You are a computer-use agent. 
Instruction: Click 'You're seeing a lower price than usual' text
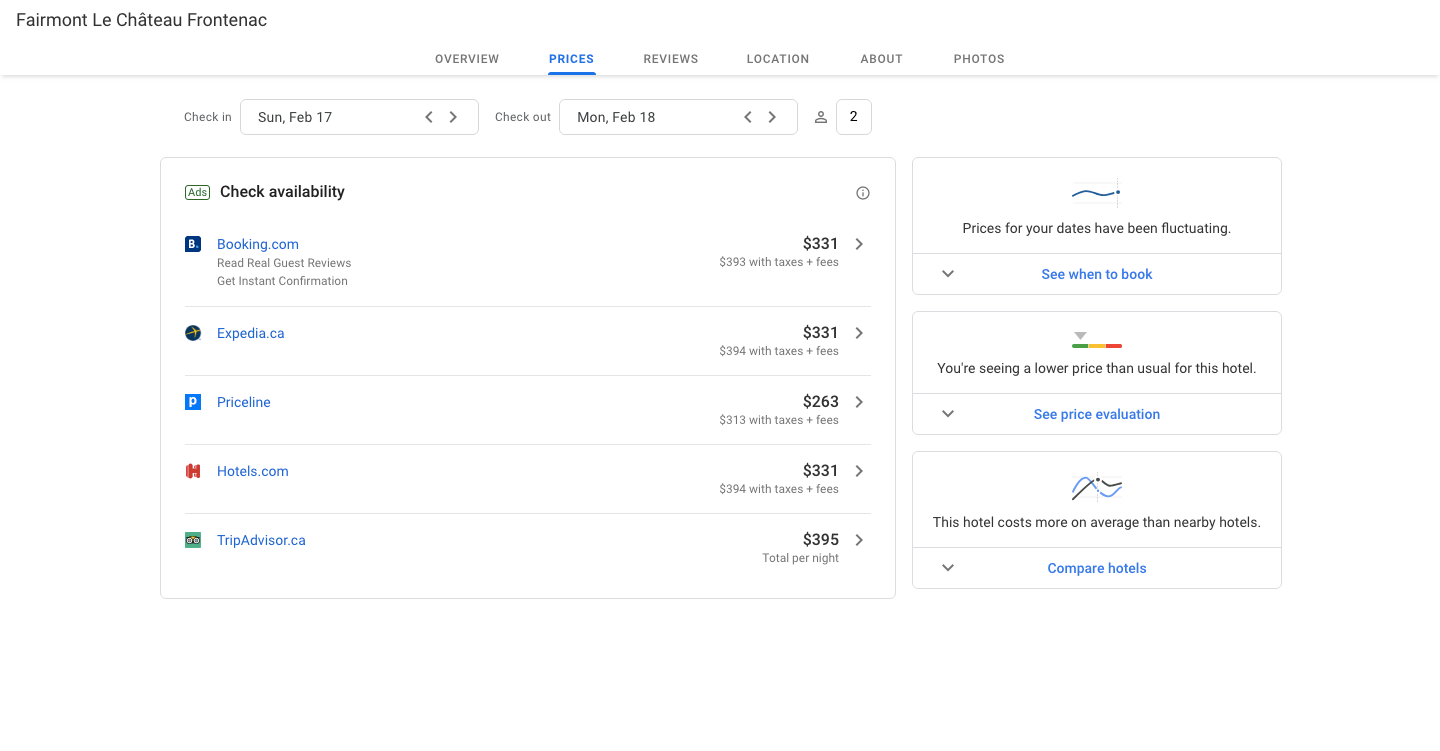(1097, 368)
